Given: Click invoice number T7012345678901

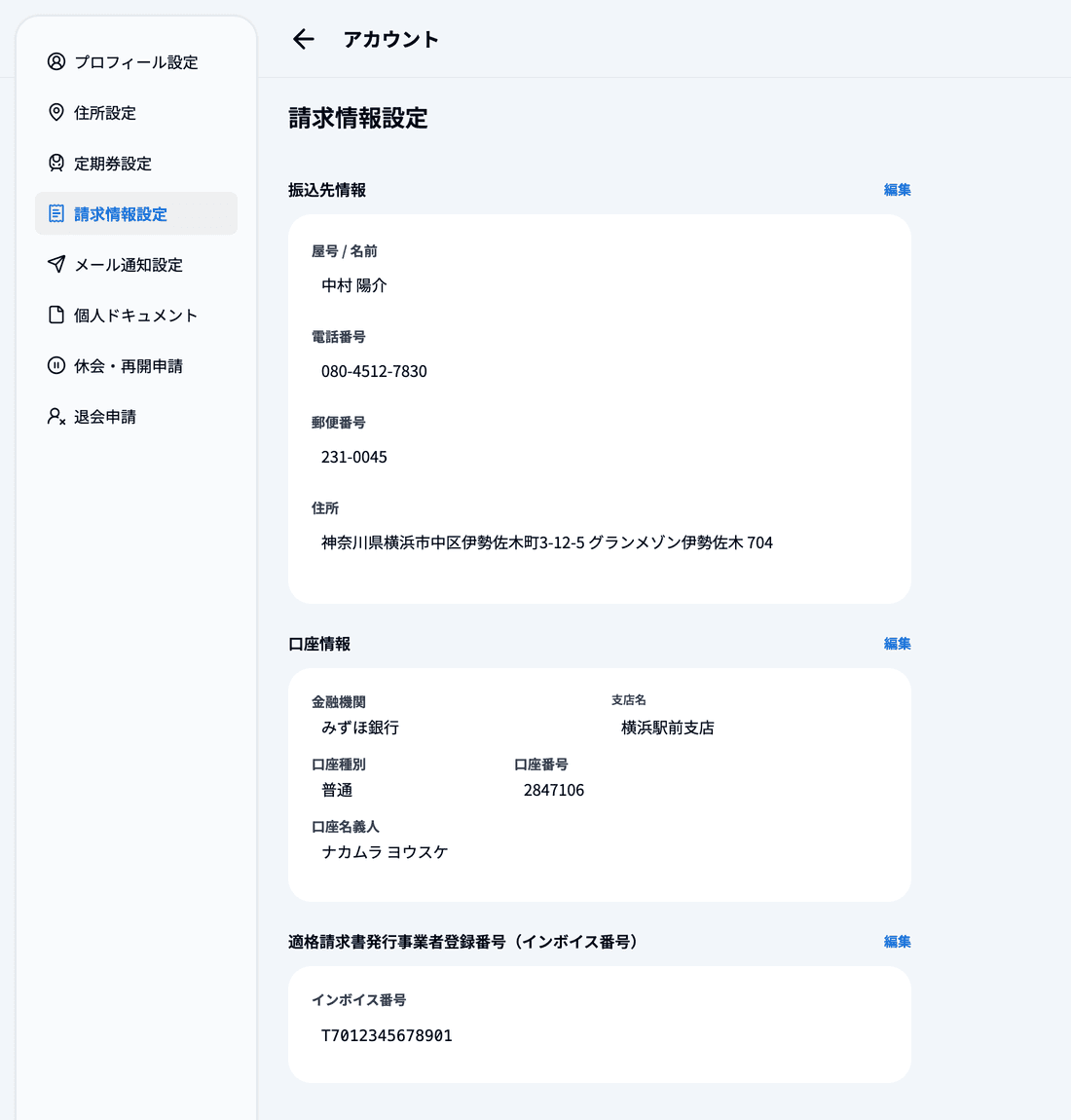Looking at the screenshot, I should [x=387, y=1035].
